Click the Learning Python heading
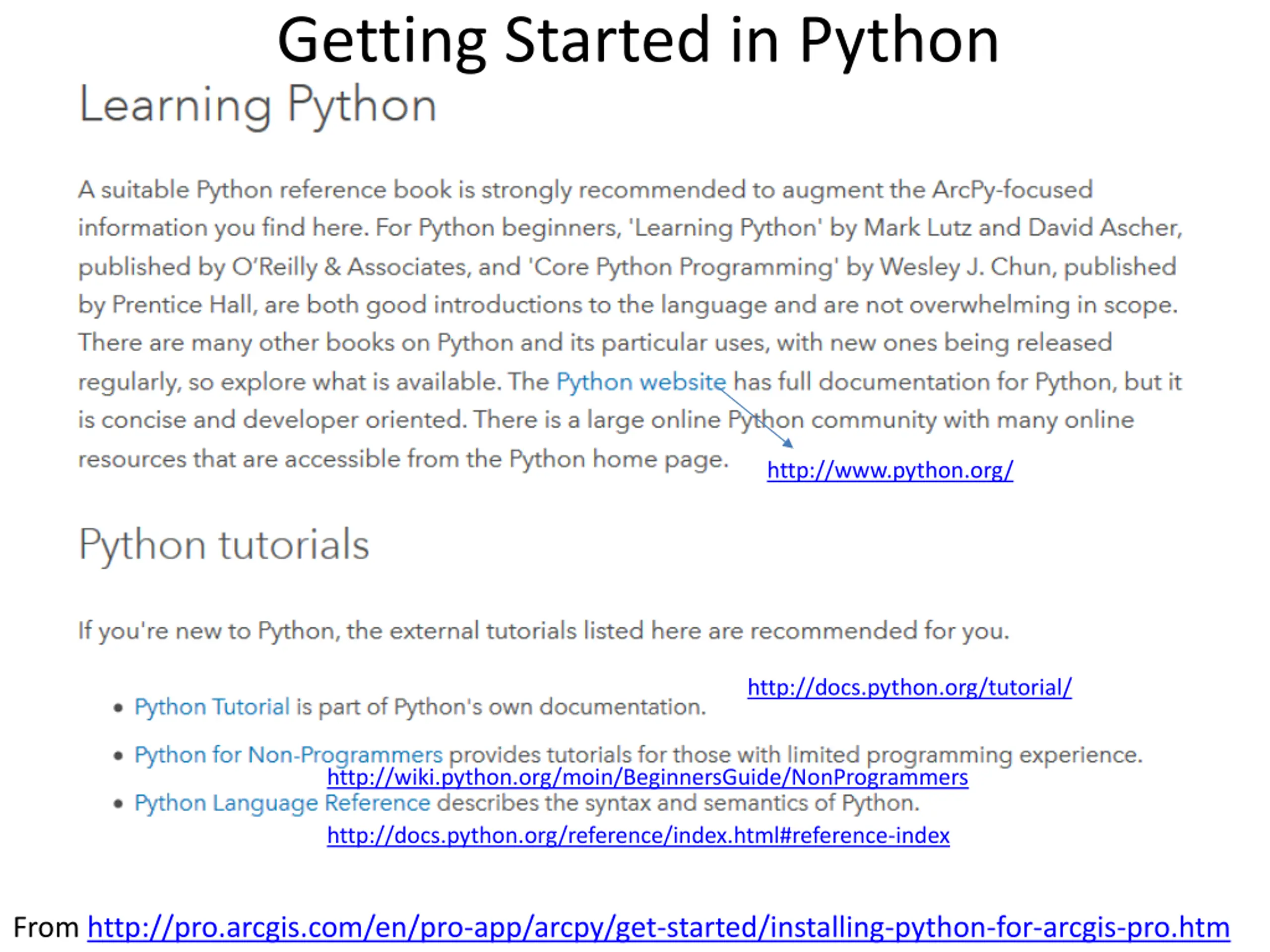 258,105
